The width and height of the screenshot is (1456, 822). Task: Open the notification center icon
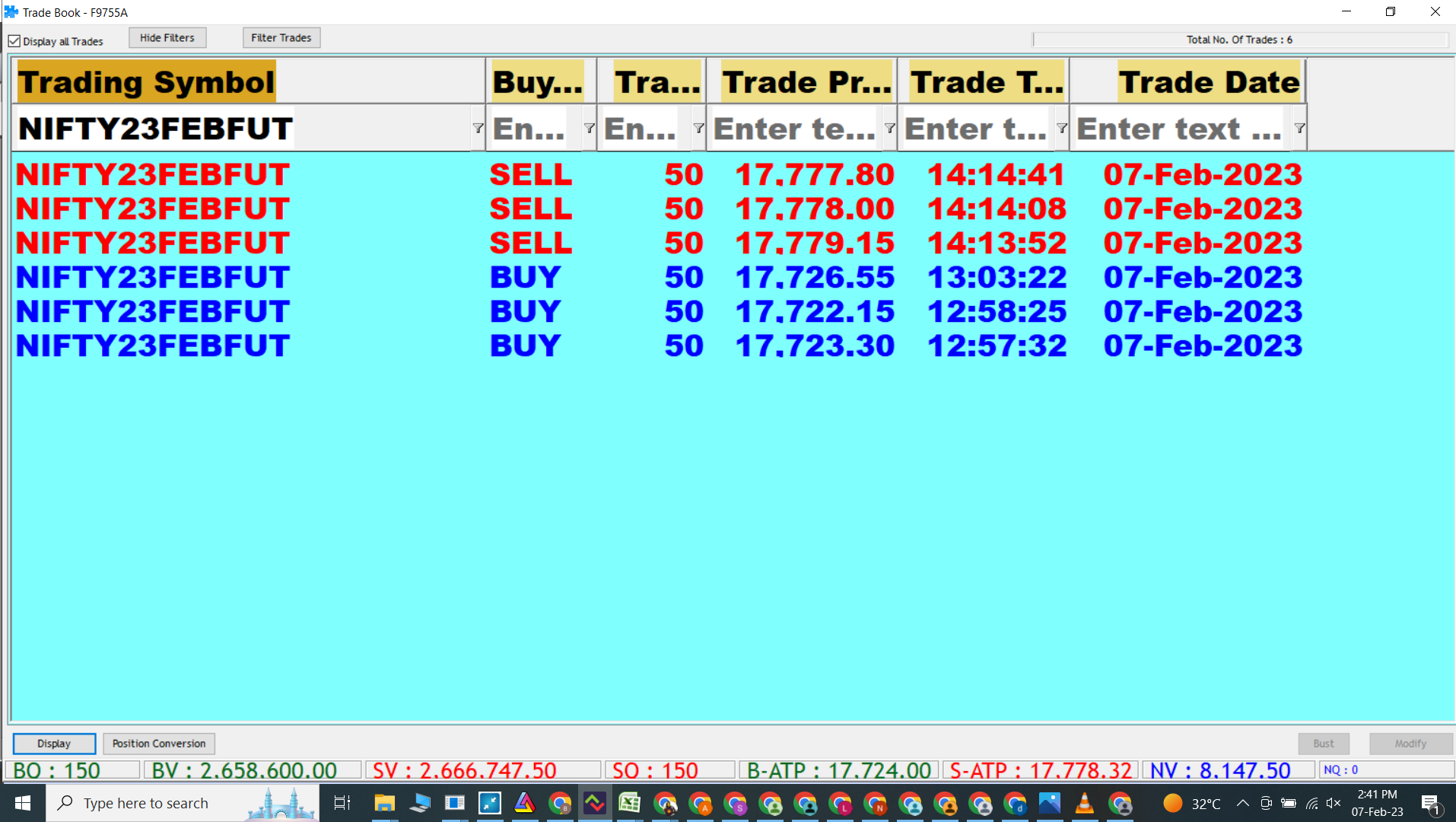(1430, 804)
